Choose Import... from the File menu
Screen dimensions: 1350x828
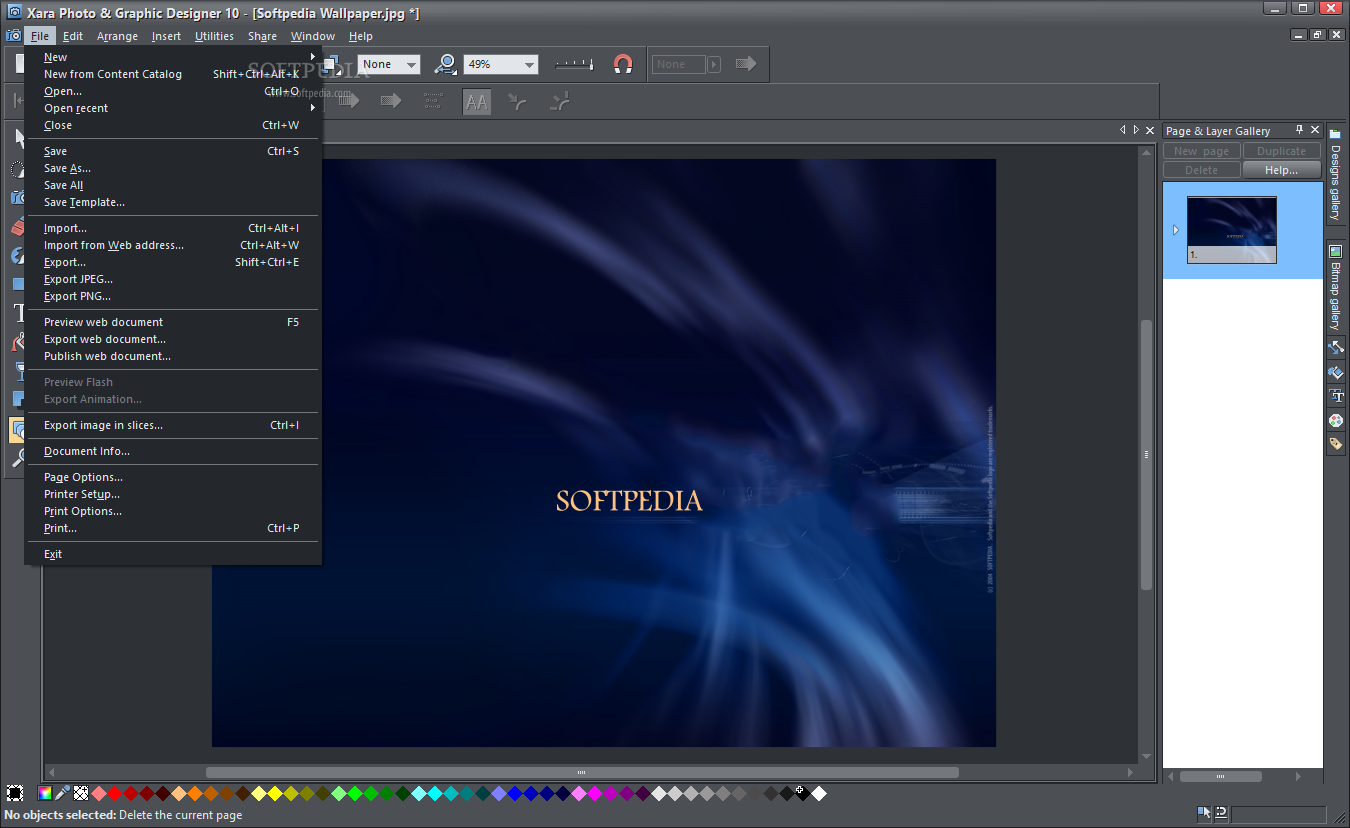[x=65, y=228]
